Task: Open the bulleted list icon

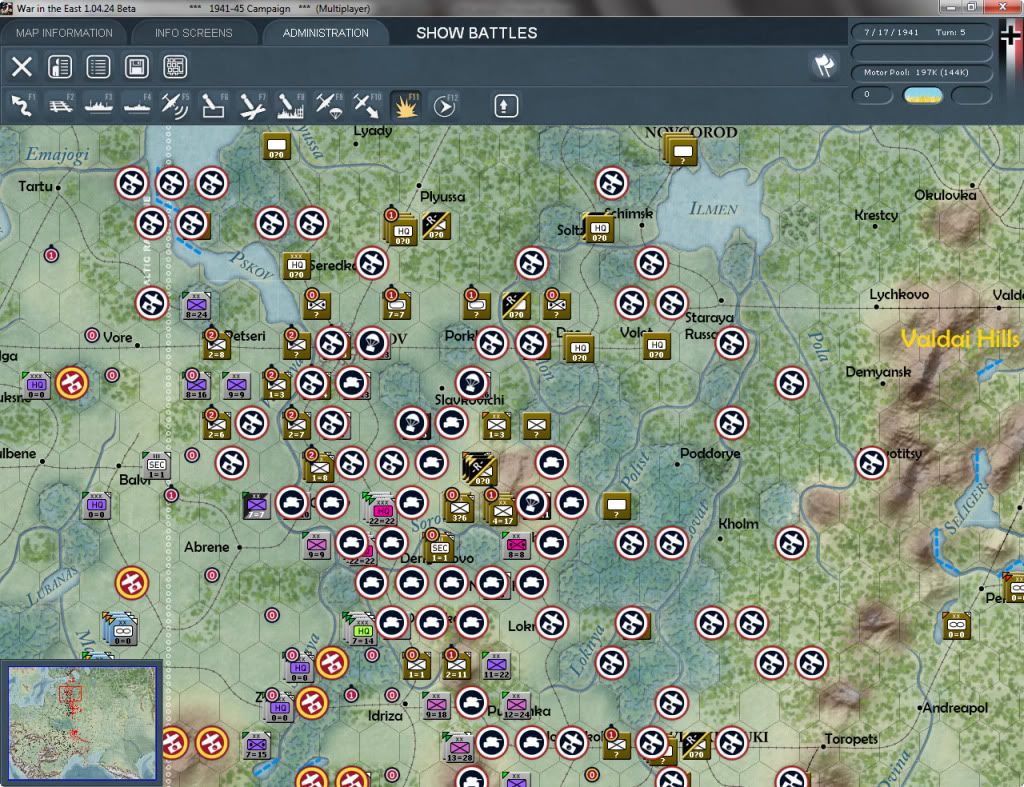Action: pyautogui.click(x=99, y=67)
